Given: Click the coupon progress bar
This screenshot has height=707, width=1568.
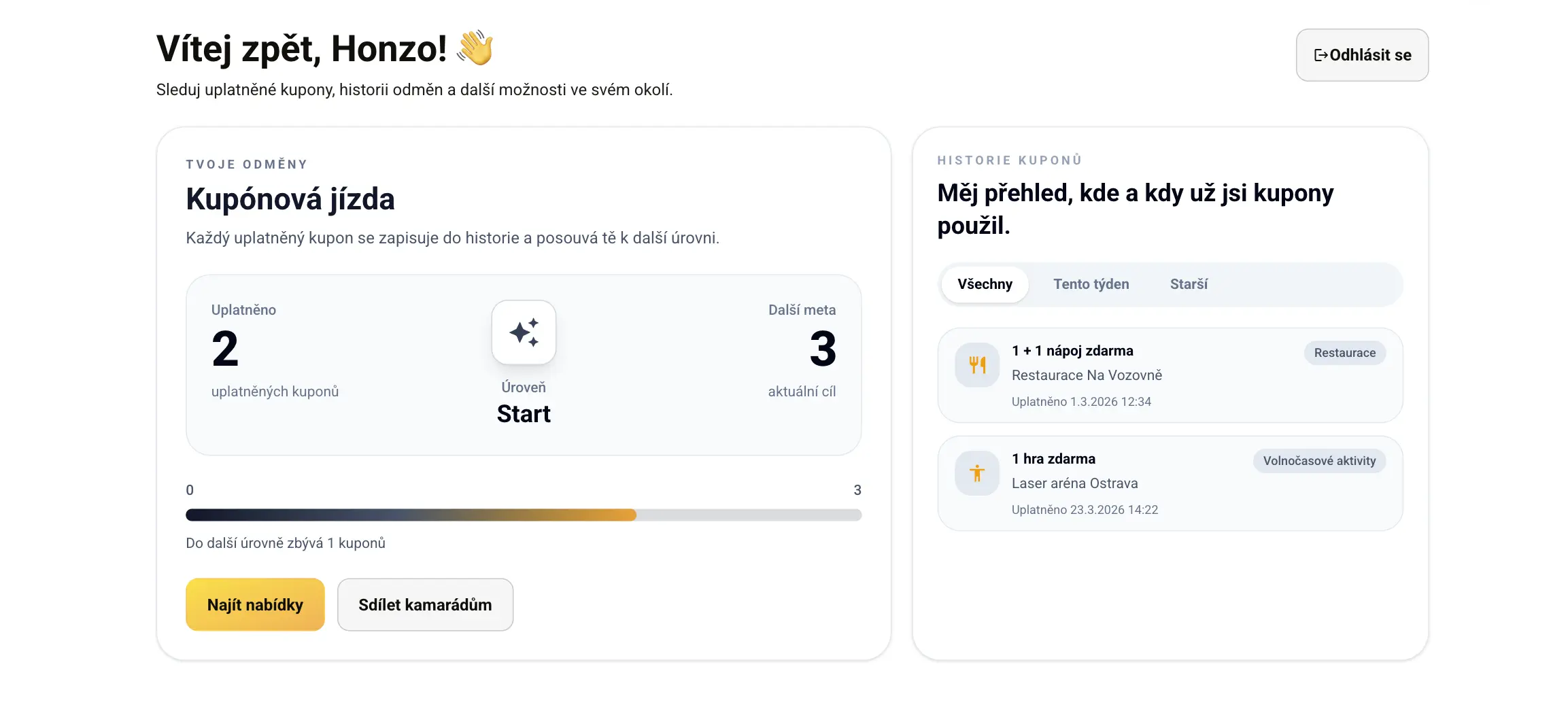Looking at the screenshot, I should pos(524,515).
